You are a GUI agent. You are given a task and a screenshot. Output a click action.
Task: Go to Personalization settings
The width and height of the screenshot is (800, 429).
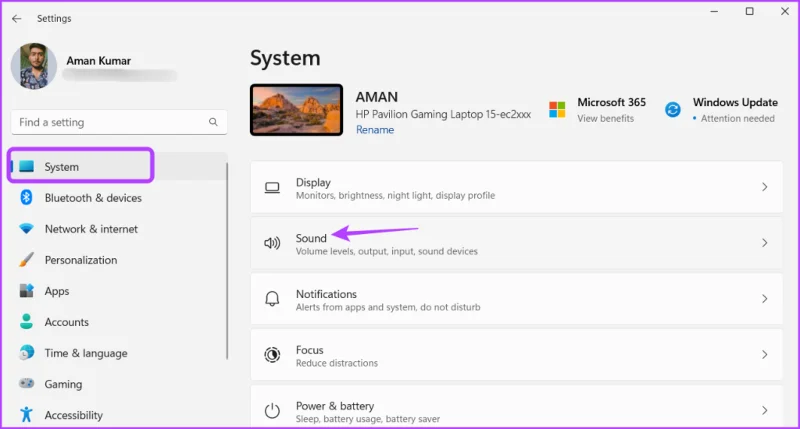(81, 260)
